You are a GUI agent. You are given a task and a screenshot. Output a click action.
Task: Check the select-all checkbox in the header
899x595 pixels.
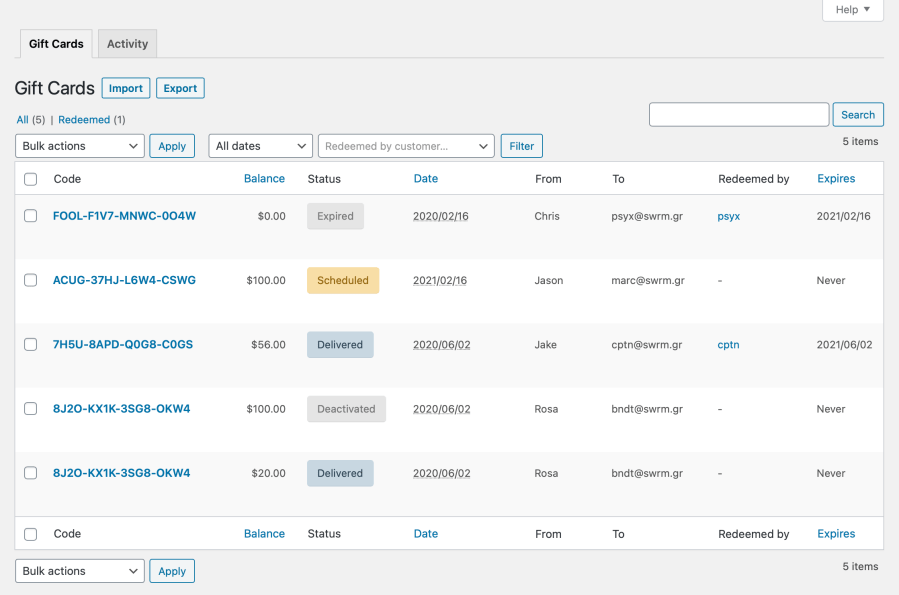(30, 178)
